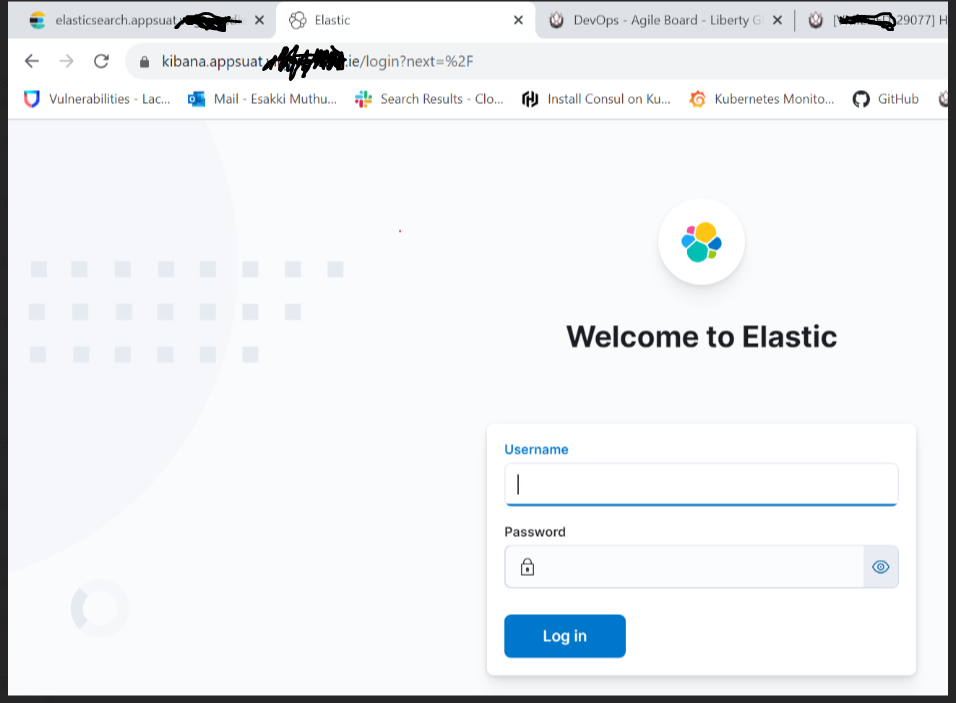Click the Elastic tab favicon
Viewport: 956px width, 703px height.
tap(298, 20)
